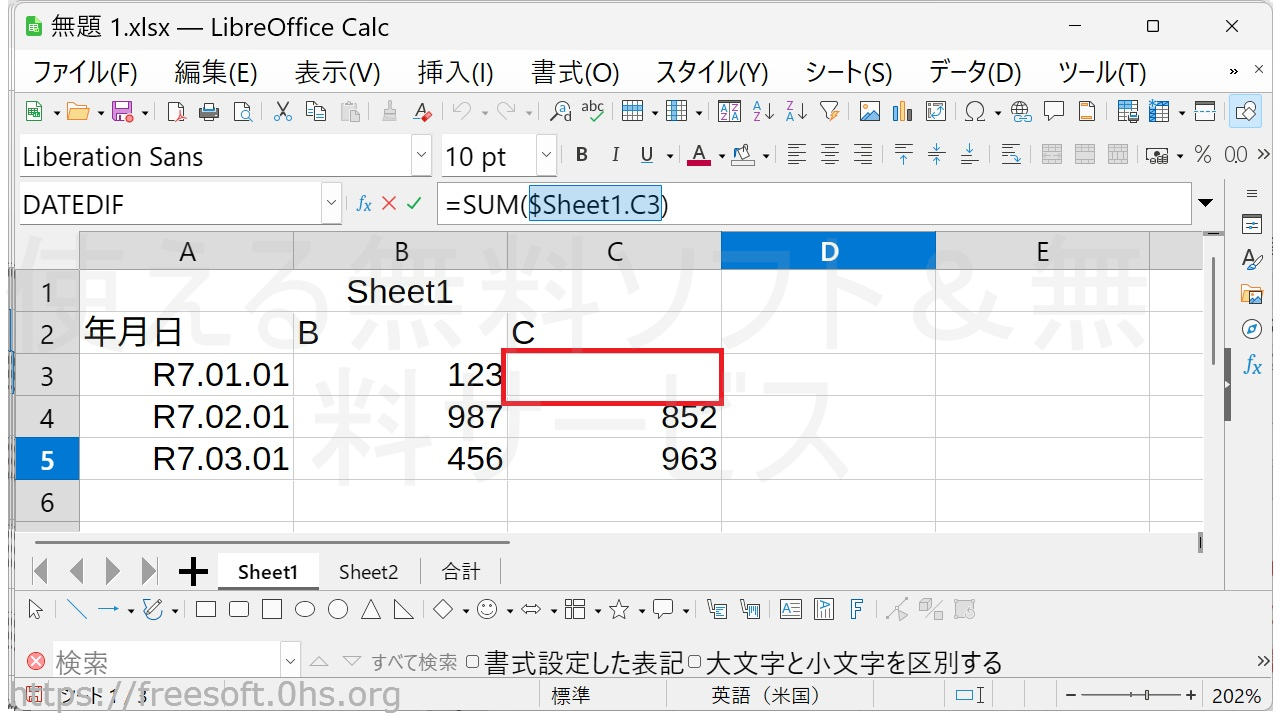
Task: Expand the 10 pt font size dropdown
Action: [546, 156]
